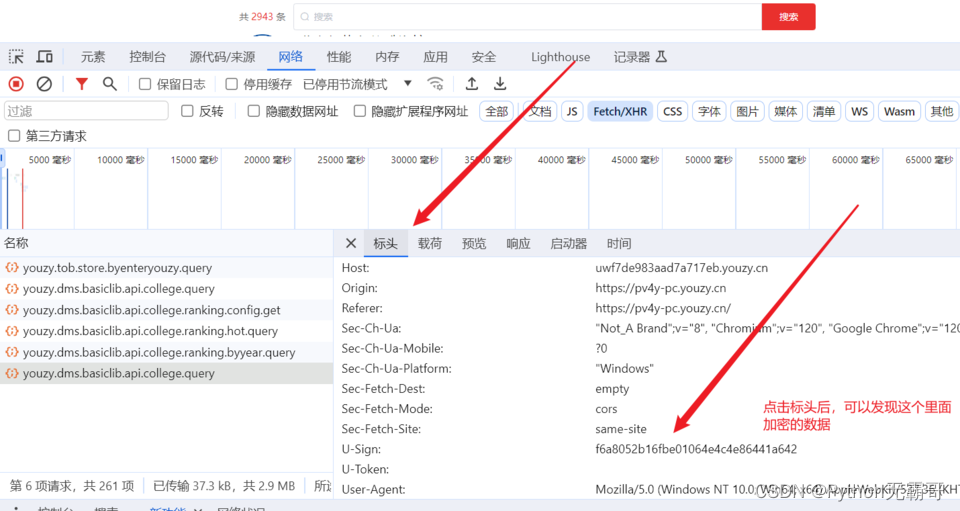Filter requests by 清单 type
Screen dimensions: 960x511
[x=823, y=111]
